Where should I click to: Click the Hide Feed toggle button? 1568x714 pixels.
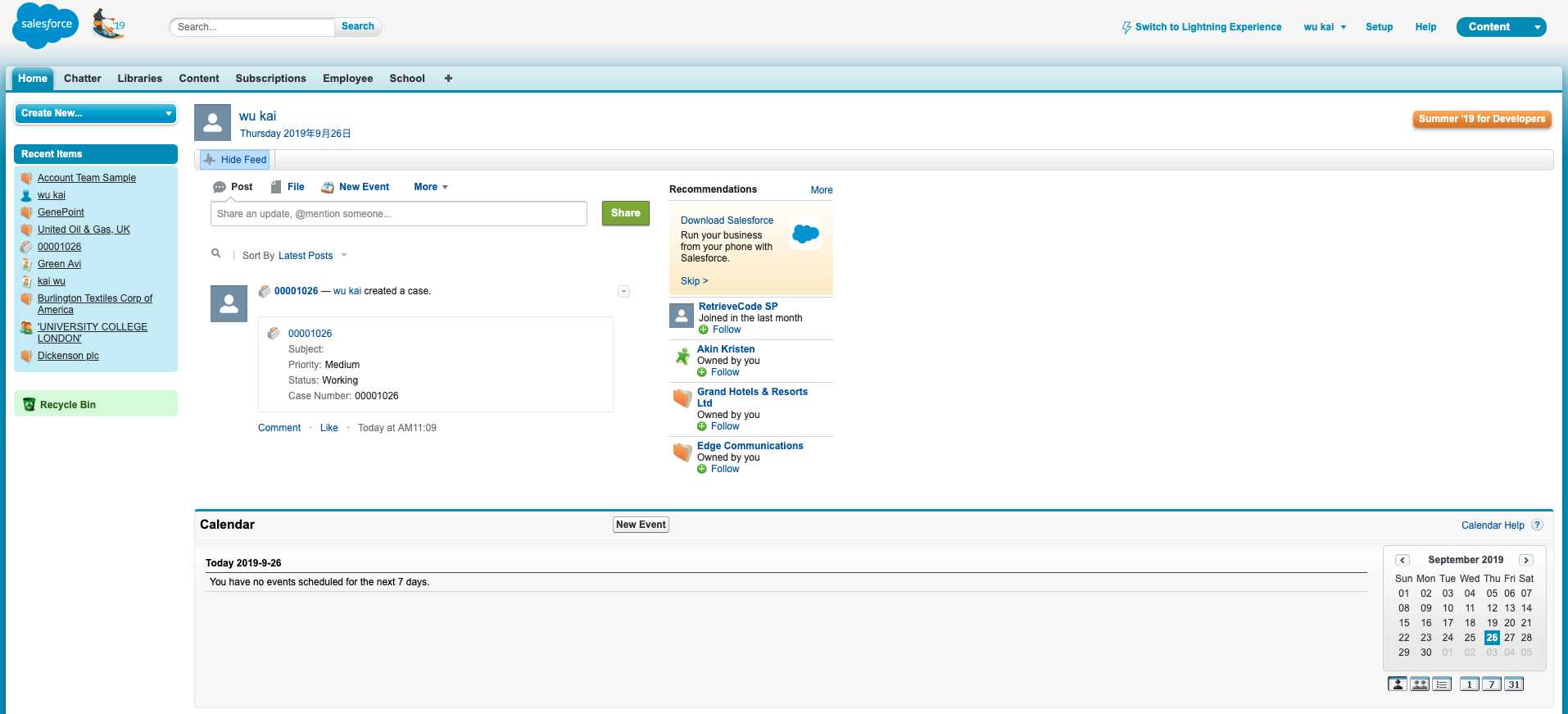(235, 160)
